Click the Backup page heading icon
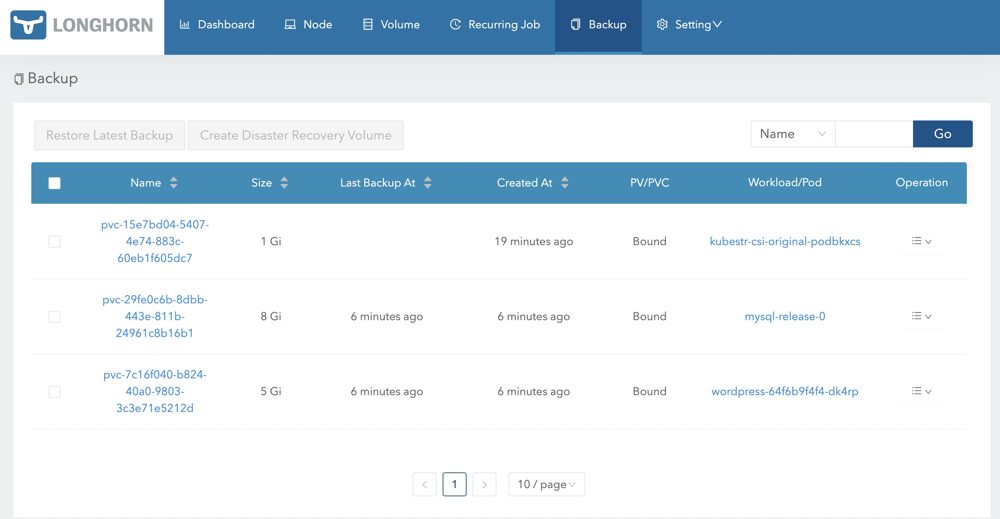 19,79
